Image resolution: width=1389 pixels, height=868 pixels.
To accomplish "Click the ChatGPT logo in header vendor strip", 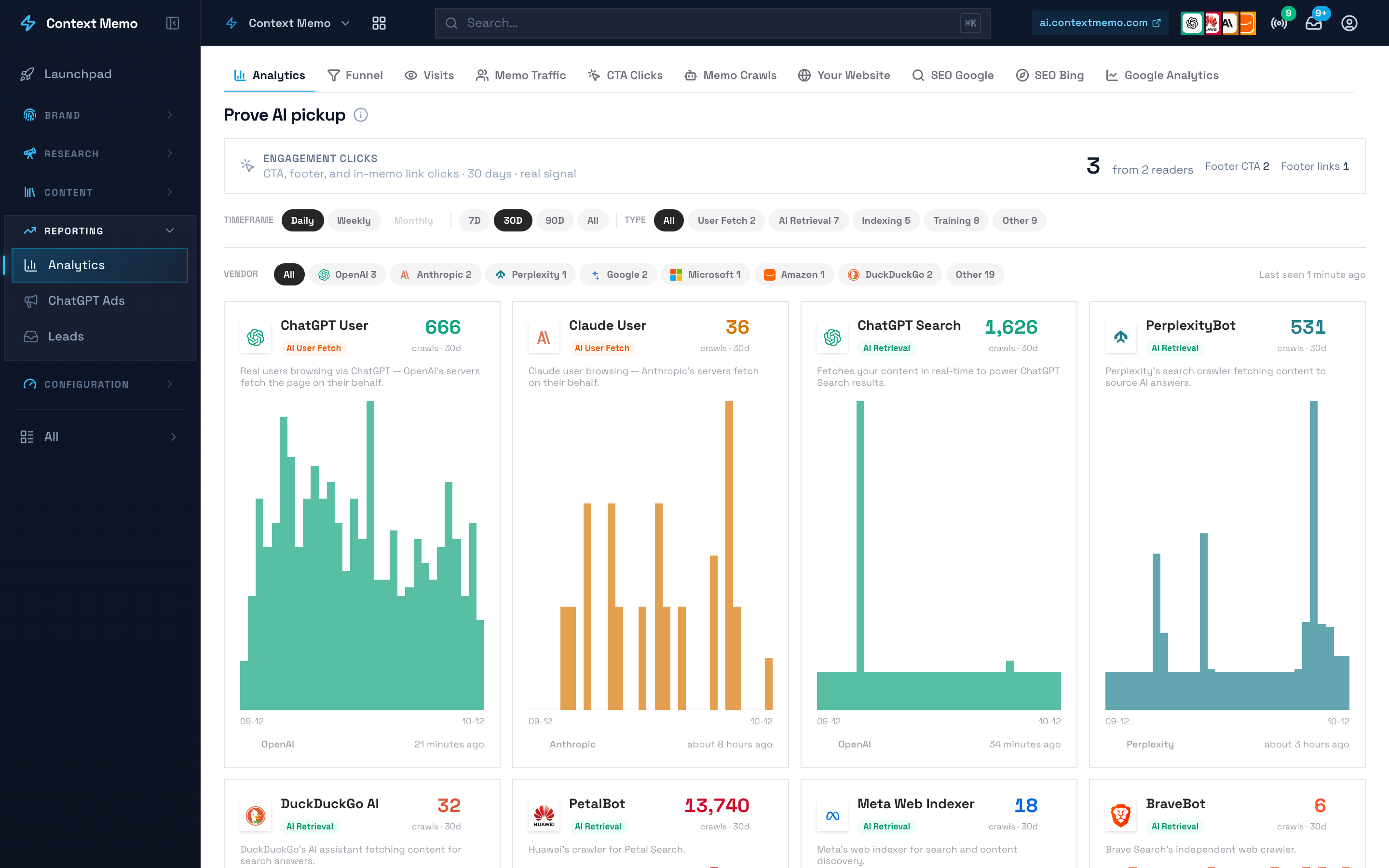I will point(1192,23).
